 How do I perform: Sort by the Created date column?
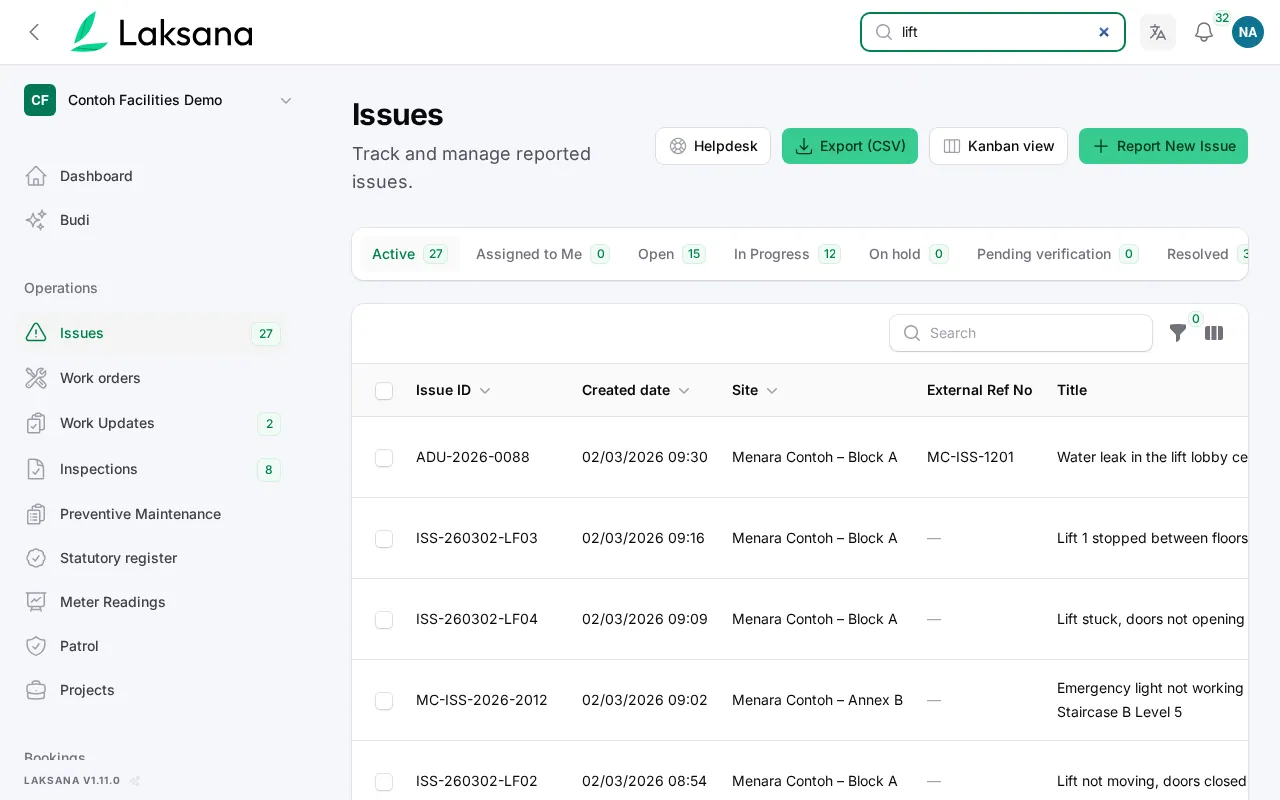[636, 390]
